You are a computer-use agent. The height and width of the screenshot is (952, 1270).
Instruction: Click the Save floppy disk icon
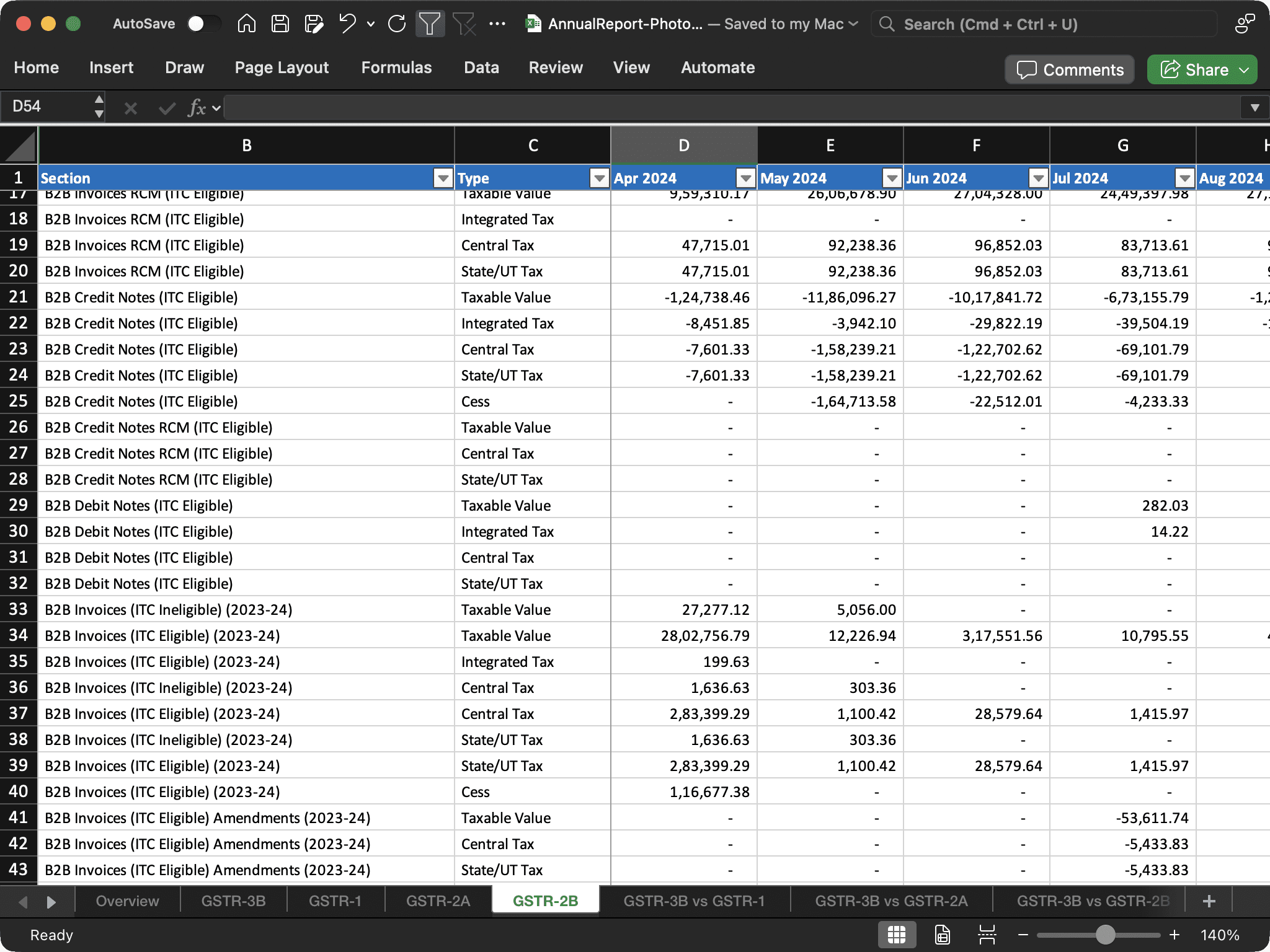[x=280, y=24]
